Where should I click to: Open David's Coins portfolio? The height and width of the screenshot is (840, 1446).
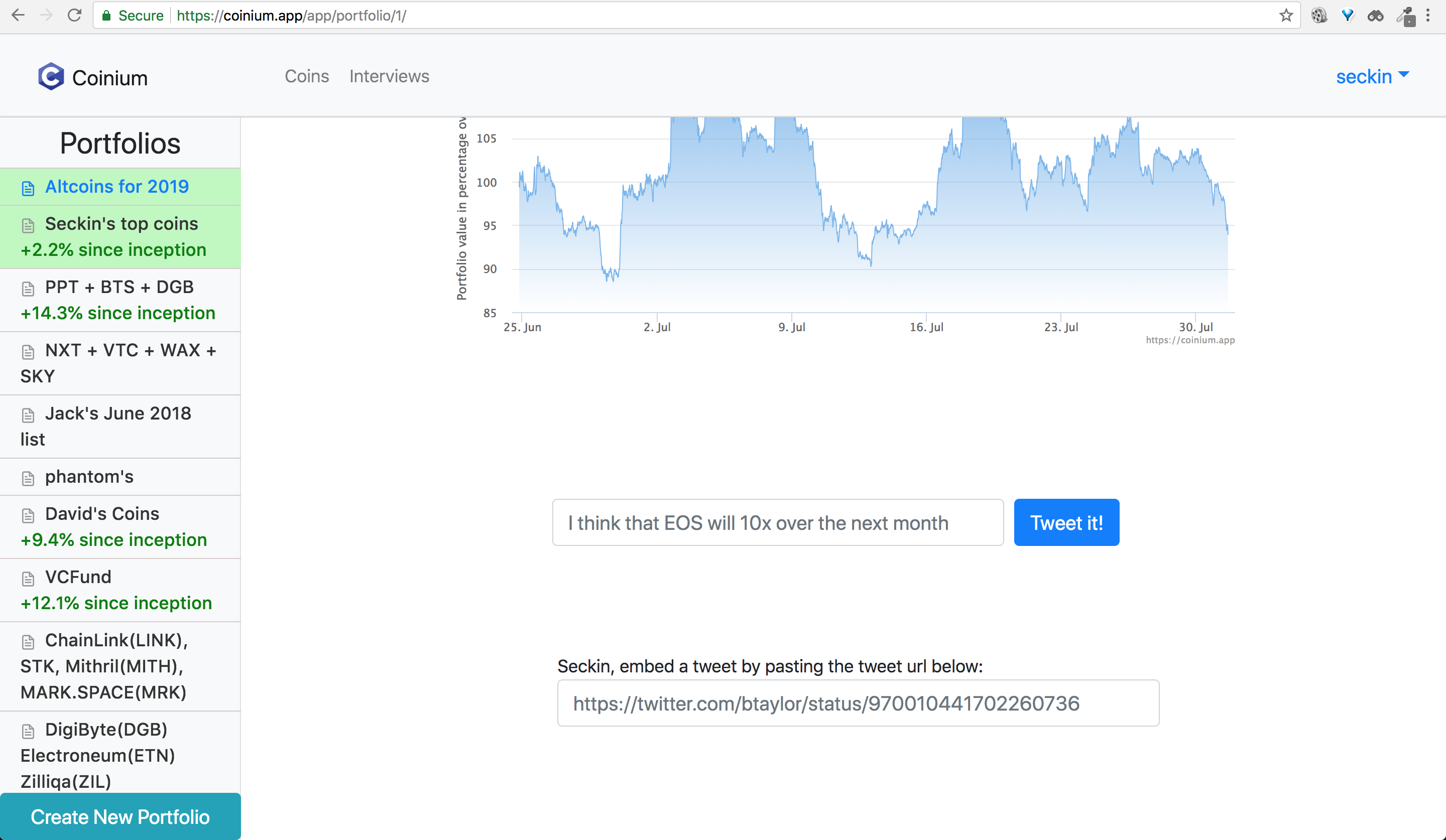pyautogui.click(x=102, y=514)
